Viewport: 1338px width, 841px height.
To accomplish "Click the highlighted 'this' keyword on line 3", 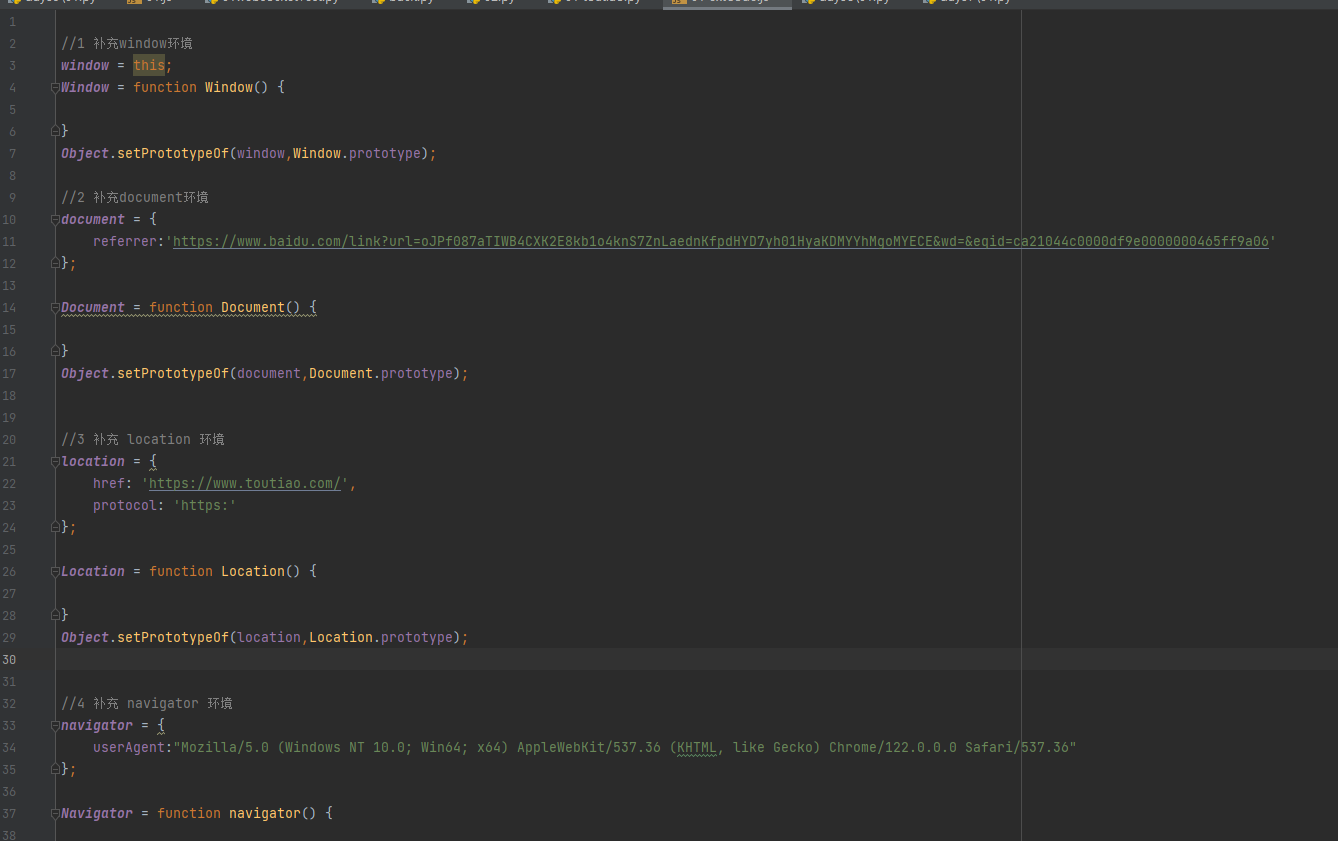I will [149, 65].
